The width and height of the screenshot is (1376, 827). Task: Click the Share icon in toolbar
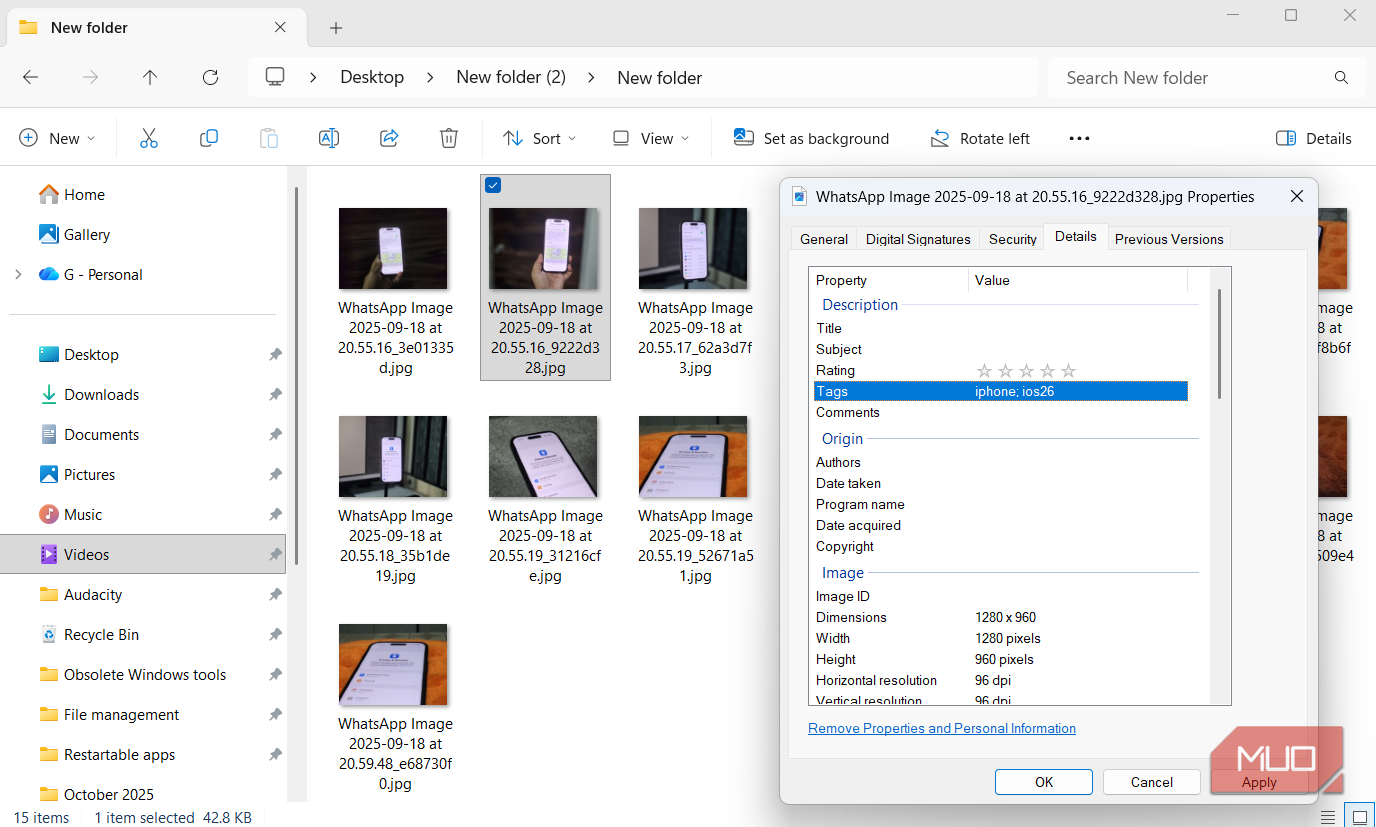click(390, 138)
